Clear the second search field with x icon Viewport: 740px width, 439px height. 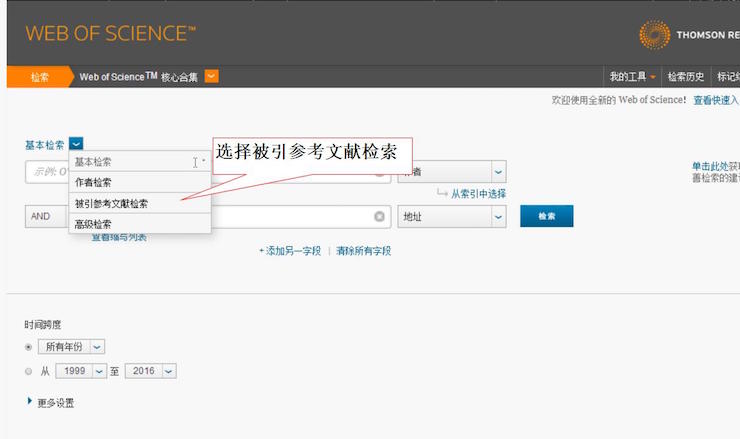pyautogui.click(x=379, y=217)
